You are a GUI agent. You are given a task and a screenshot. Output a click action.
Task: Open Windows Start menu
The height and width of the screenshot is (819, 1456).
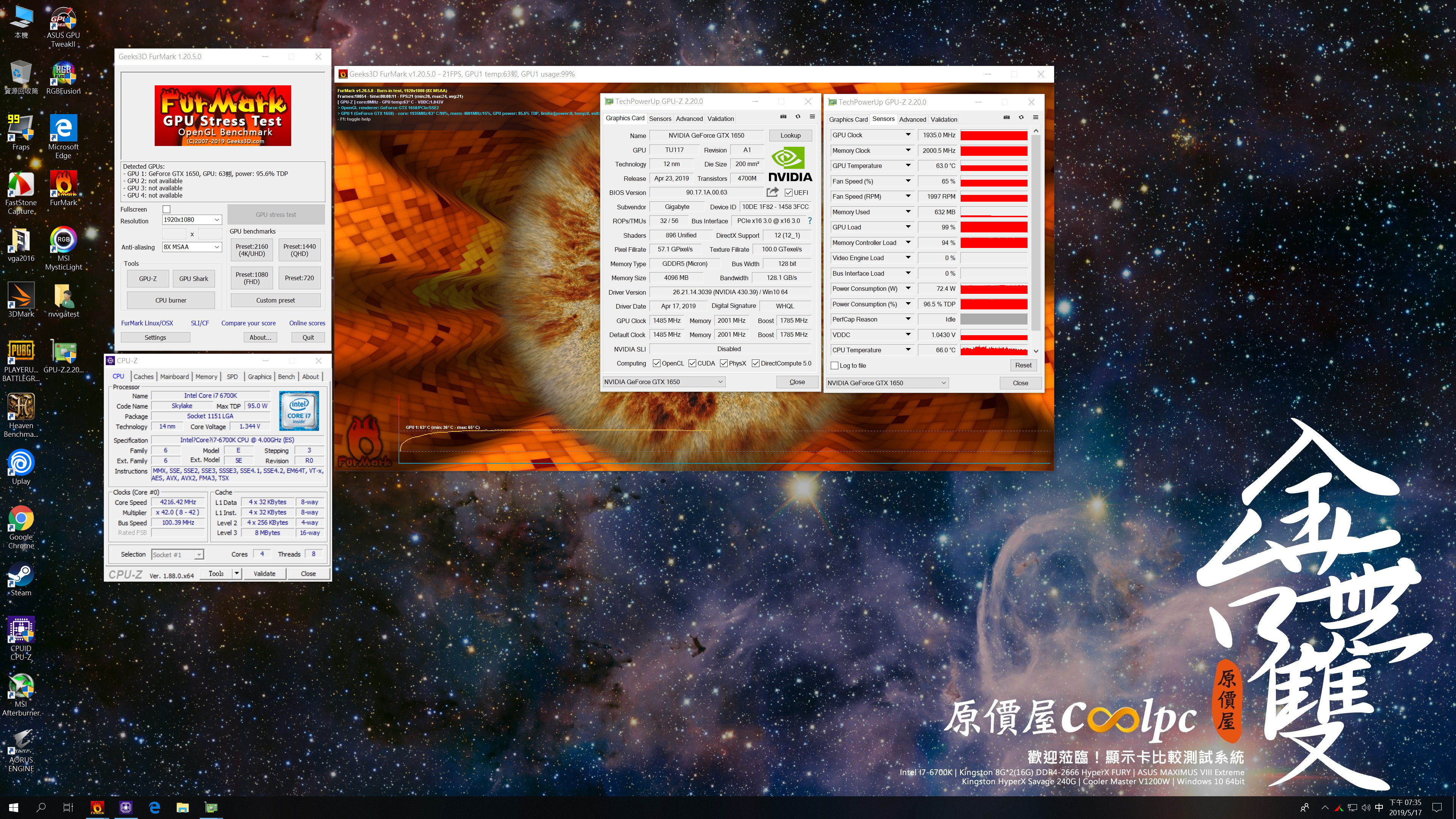tap(14, 807)
